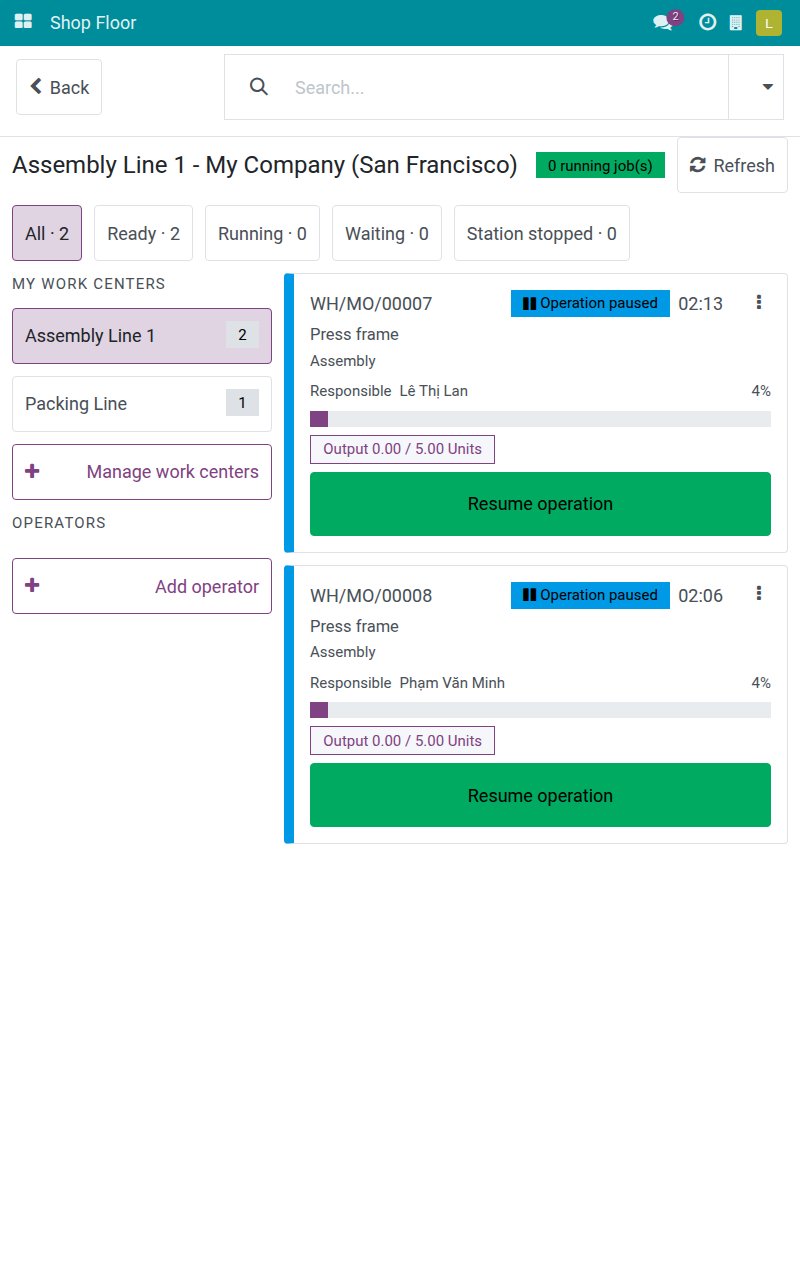Select Assembly Line 1 work center
800x1280 pixels.
(x=142, y=336)
